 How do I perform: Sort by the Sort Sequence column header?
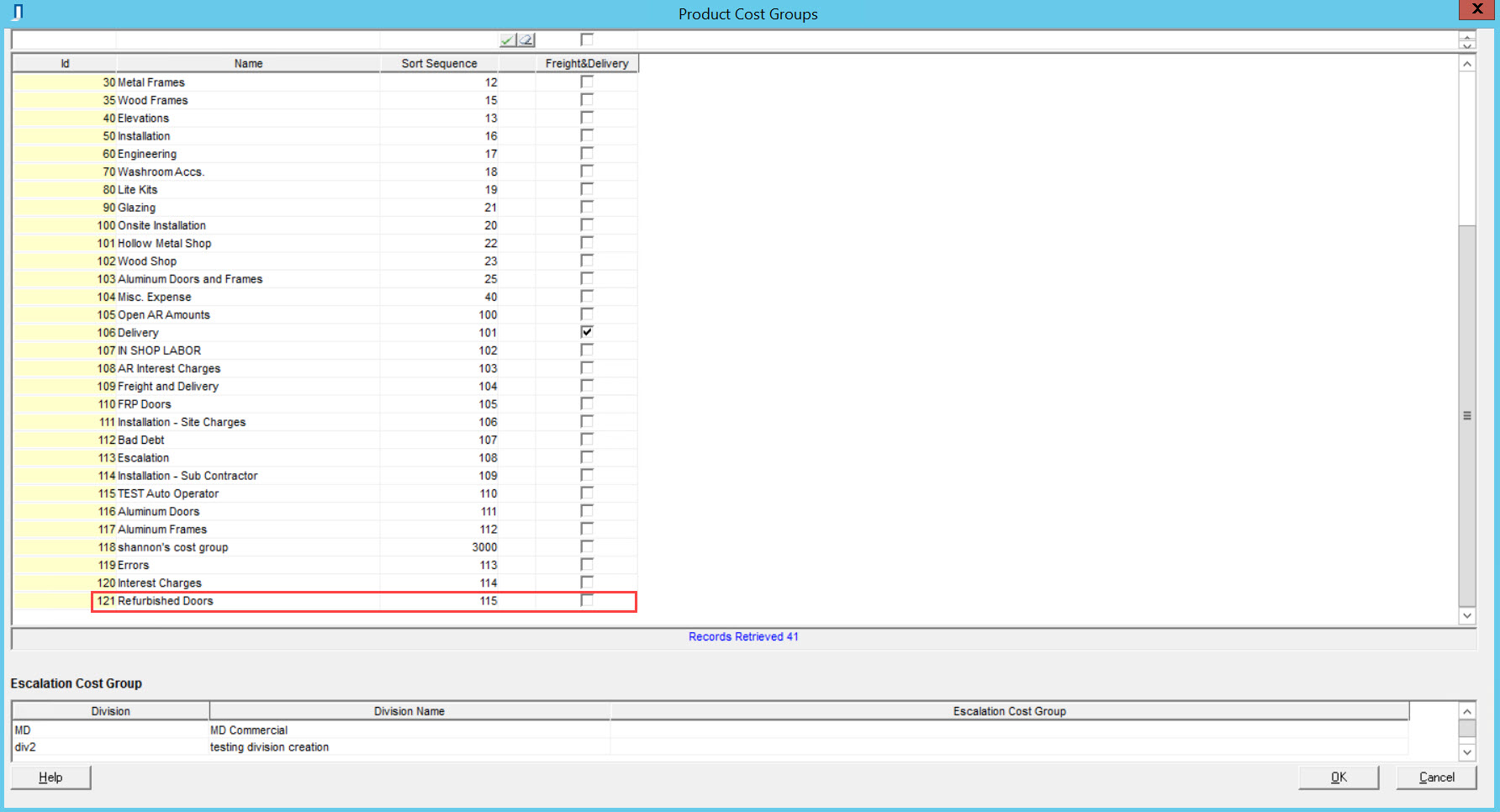point(439,63)
